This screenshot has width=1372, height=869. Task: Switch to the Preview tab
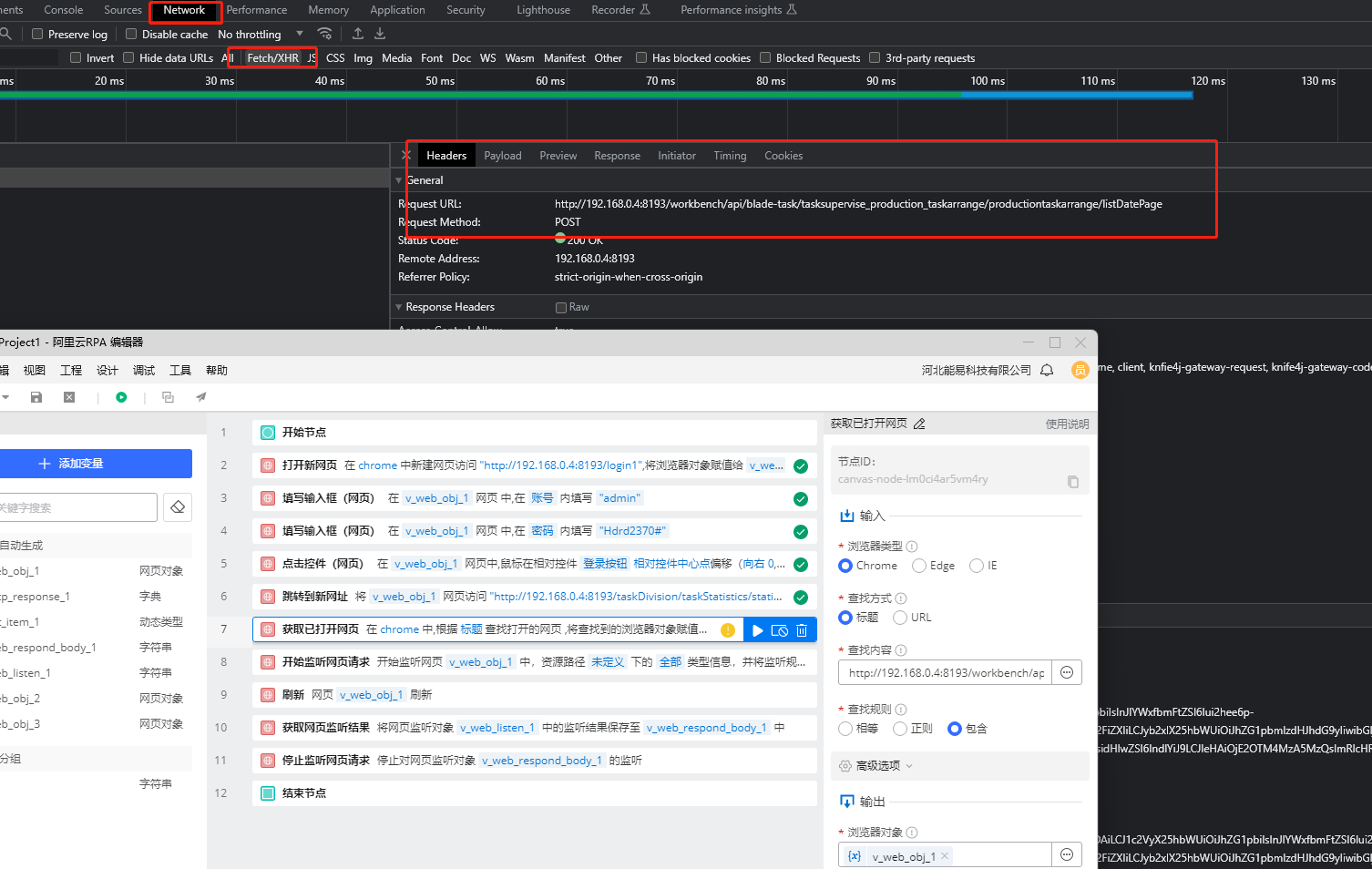click(558, 156)
